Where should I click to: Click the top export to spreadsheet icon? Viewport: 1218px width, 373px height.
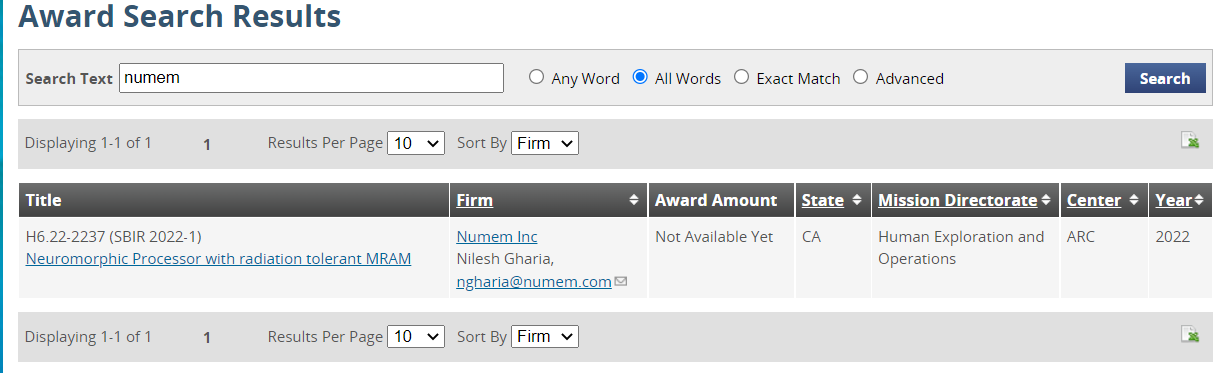pos(1190,140)
